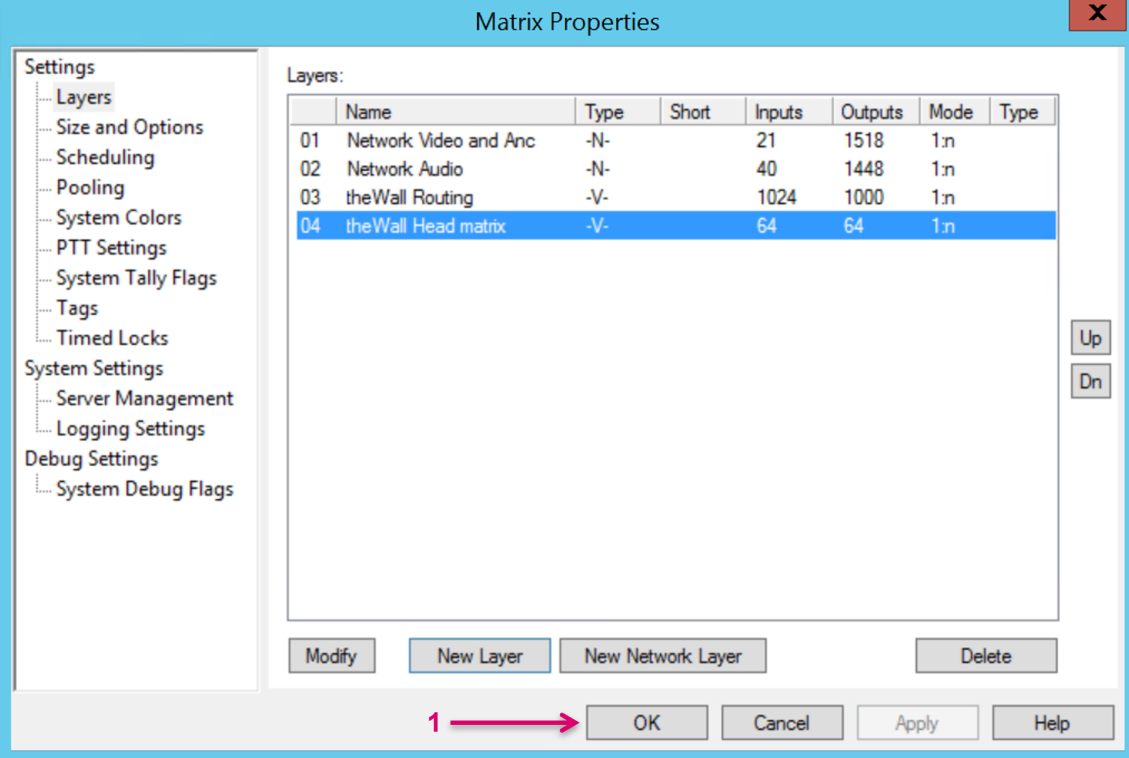Create a New Network Layer

click(662, 656)
